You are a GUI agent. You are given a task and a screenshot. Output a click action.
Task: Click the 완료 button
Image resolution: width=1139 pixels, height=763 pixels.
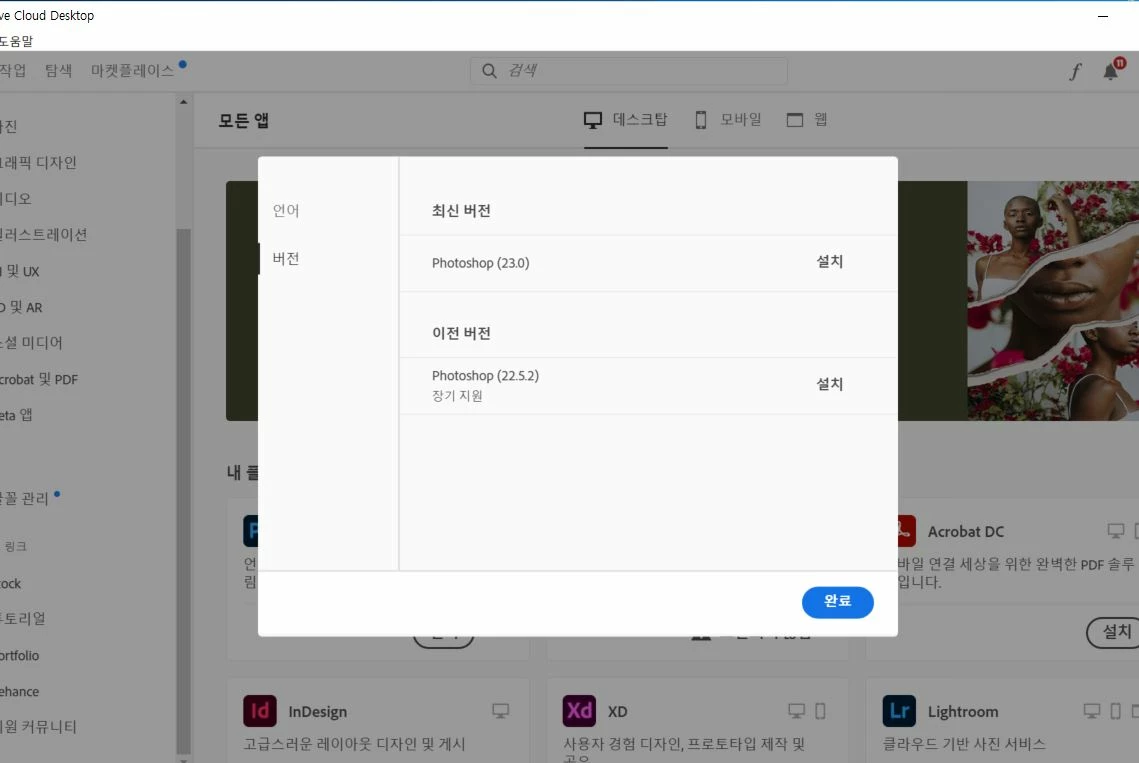coord(838,602)
